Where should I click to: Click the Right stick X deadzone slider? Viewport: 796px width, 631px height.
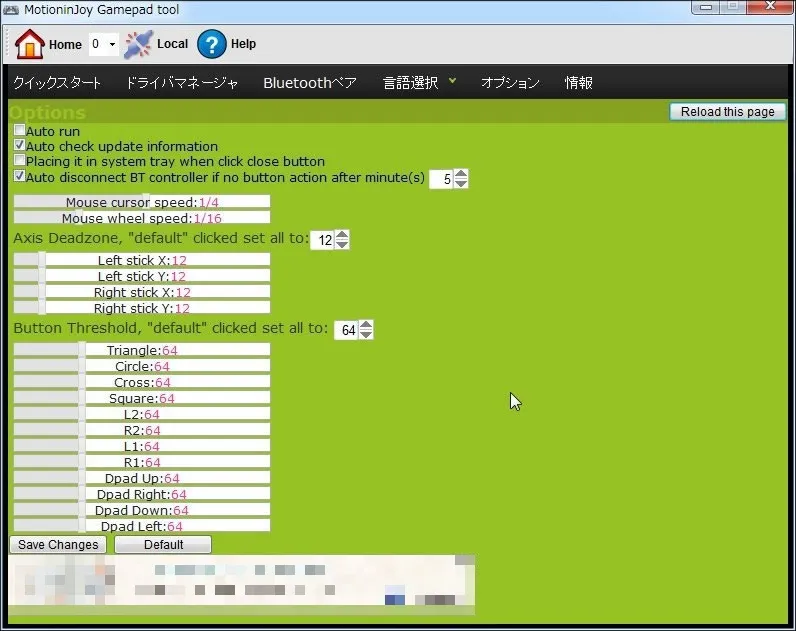[142, 292]
